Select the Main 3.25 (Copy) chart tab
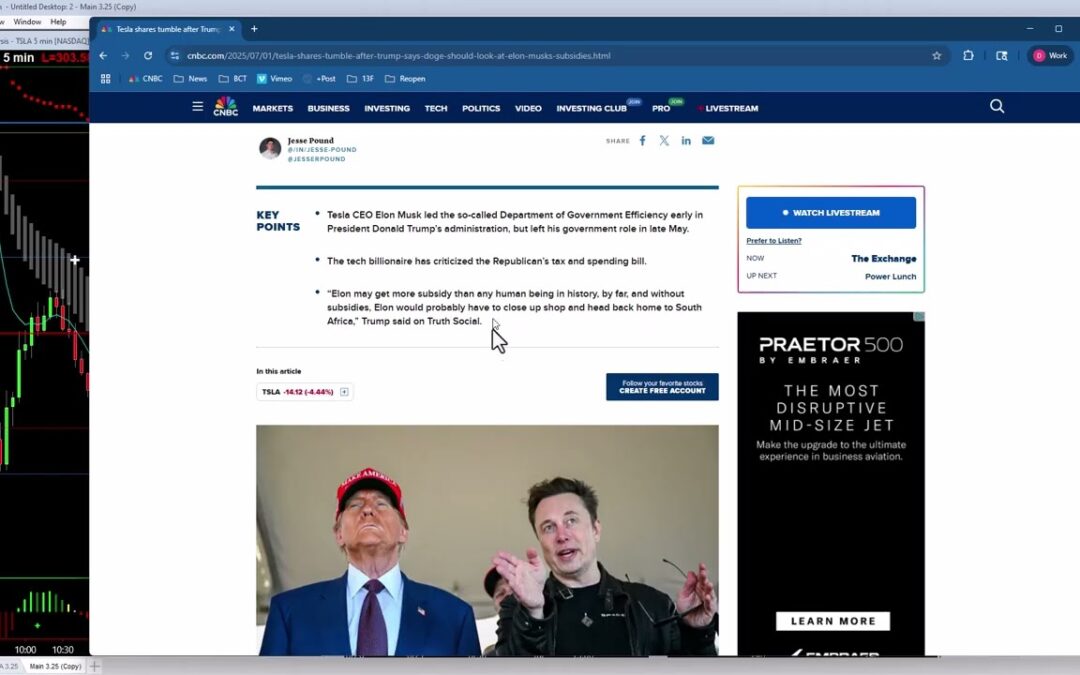Image resolution: width=1080 pixels, height=675 pixels. pyautogui.click(x=55, y=666)
